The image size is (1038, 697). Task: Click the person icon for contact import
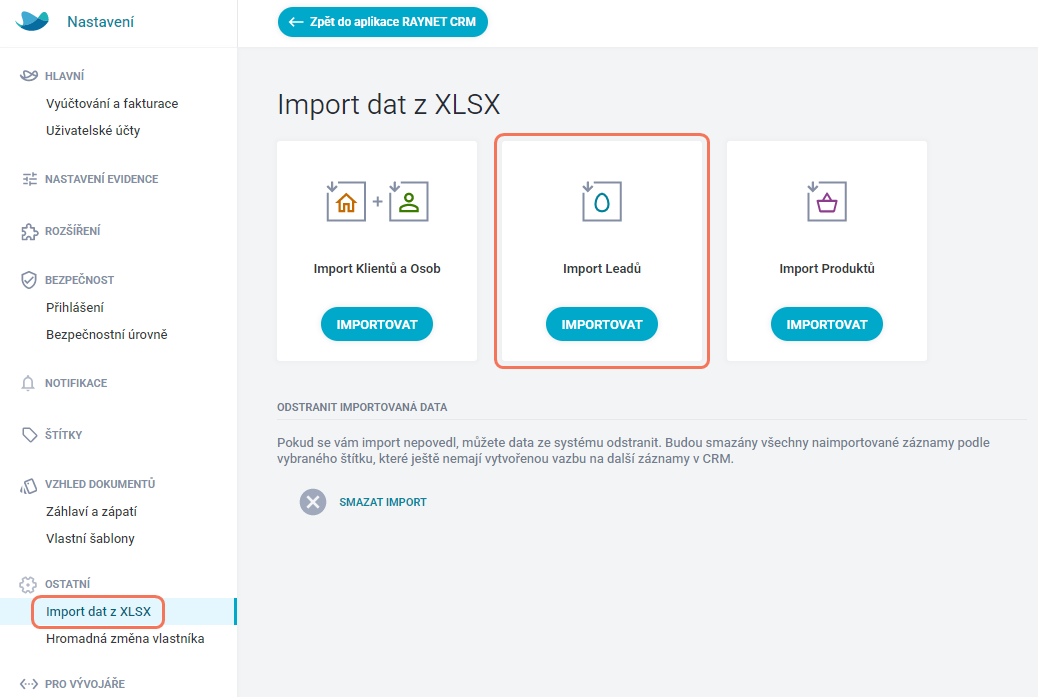point(408,201)
